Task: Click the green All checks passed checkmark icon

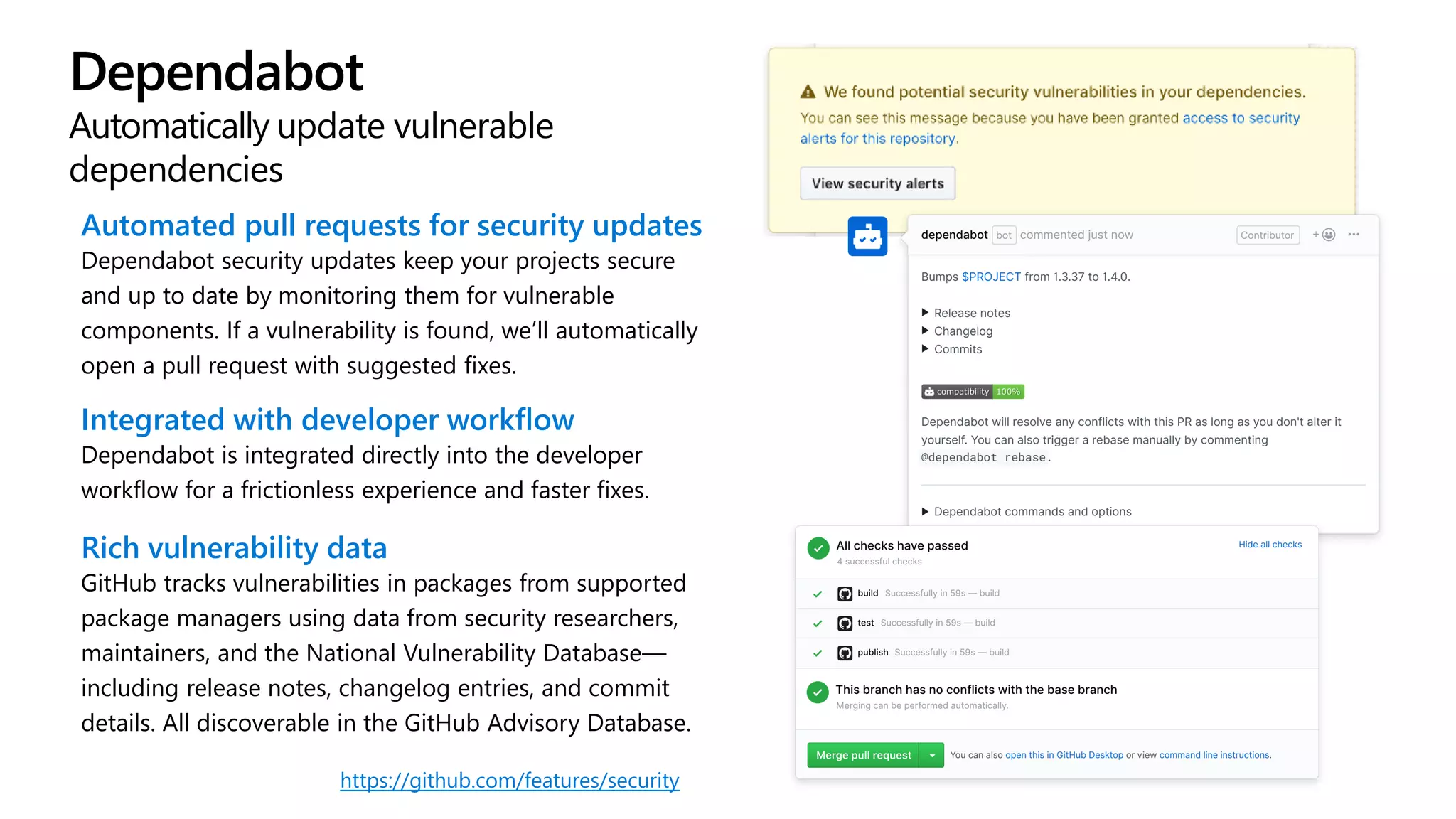Action: (818, 547)
